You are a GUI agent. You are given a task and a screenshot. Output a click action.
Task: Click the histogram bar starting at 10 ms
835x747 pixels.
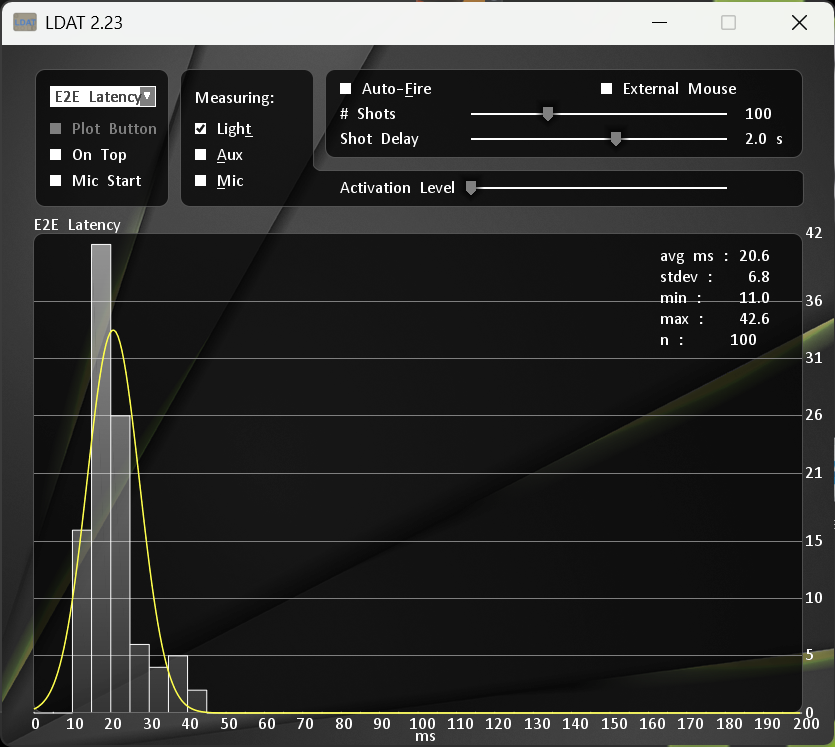(82, 621)
